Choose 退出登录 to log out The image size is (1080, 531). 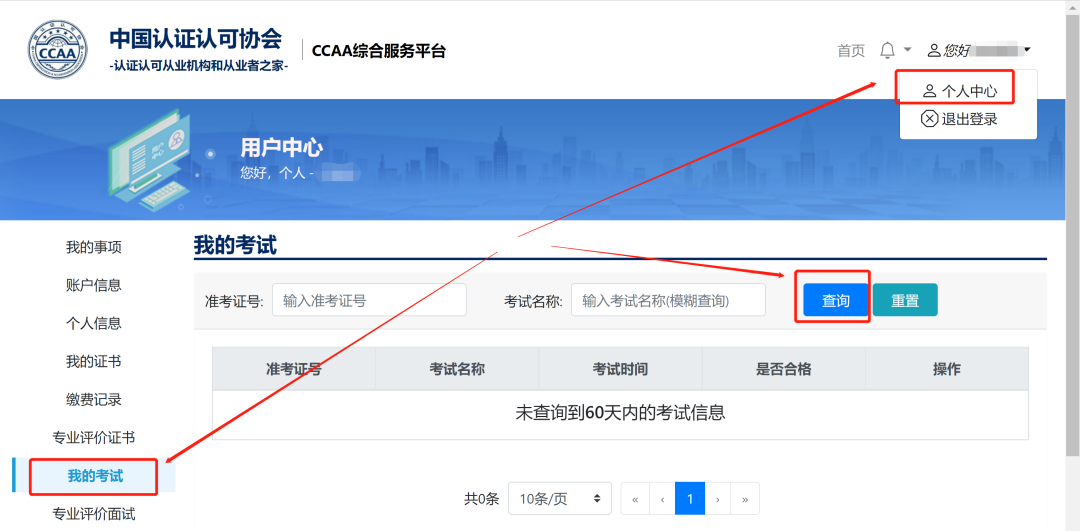959,119
